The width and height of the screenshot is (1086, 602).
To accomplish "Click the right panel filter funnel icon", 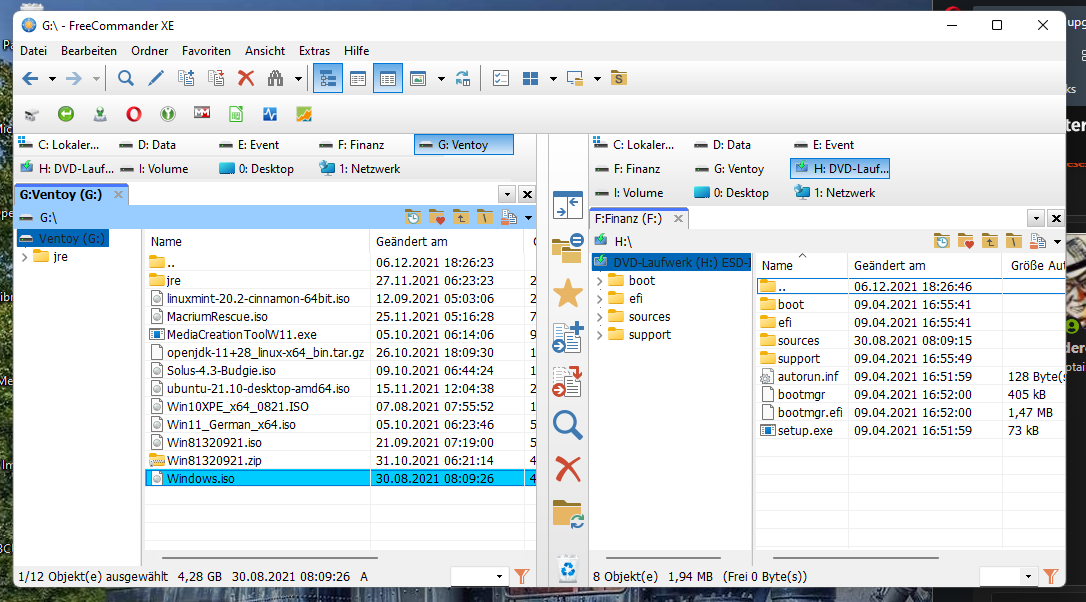I will pyautogui.click(x=1051, y=576).
